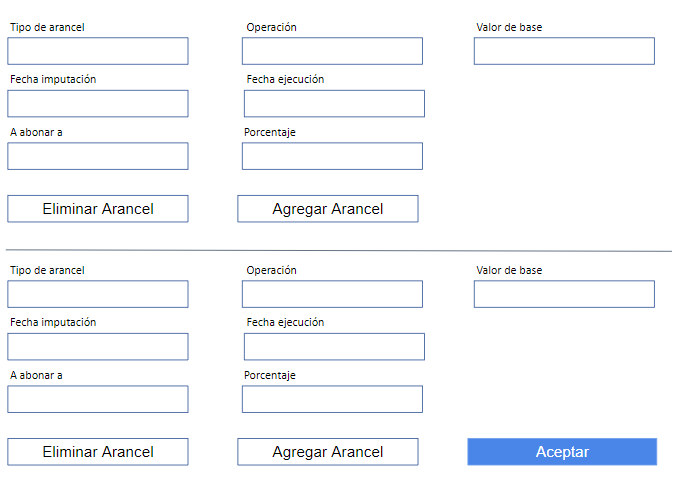
Task: Focus the upper section's Operación input
Action: [x=332, y=51]
